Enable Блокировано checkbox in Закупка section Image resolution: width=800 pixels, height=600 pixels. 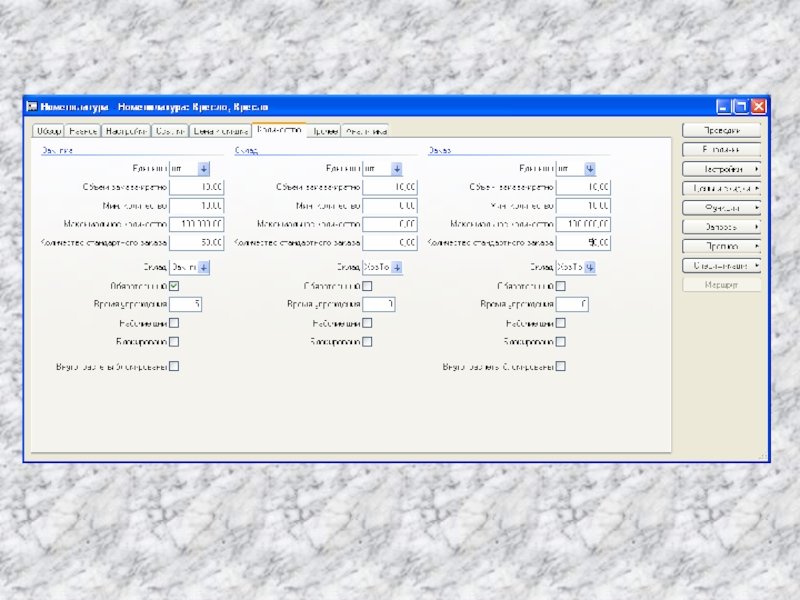click(x=174, y=342)
